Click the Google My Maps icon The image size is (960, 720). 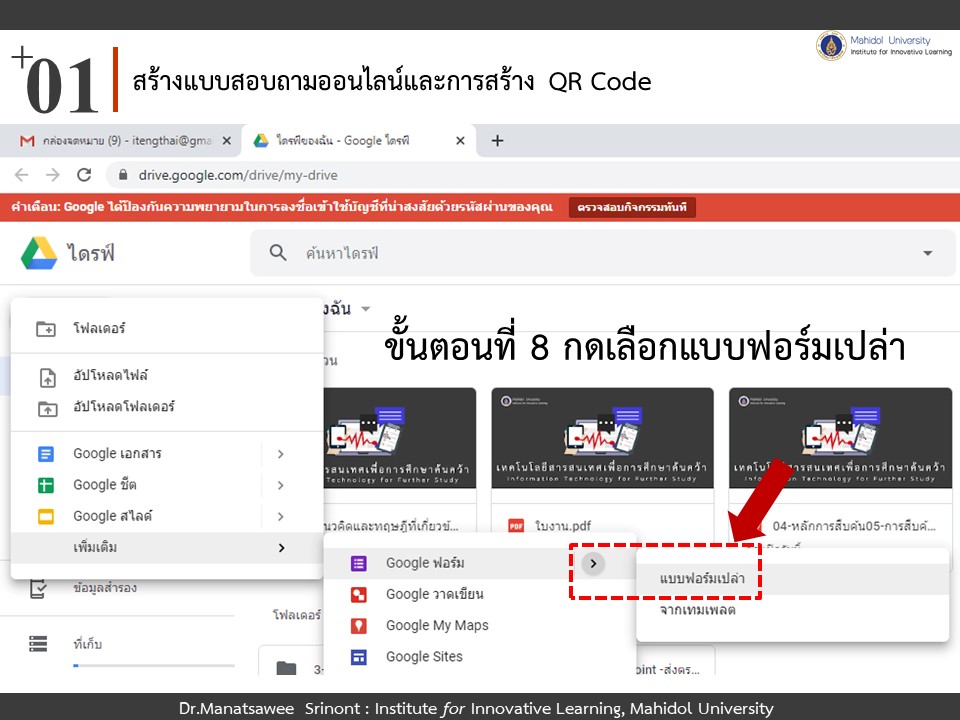(x=358, y=626)
